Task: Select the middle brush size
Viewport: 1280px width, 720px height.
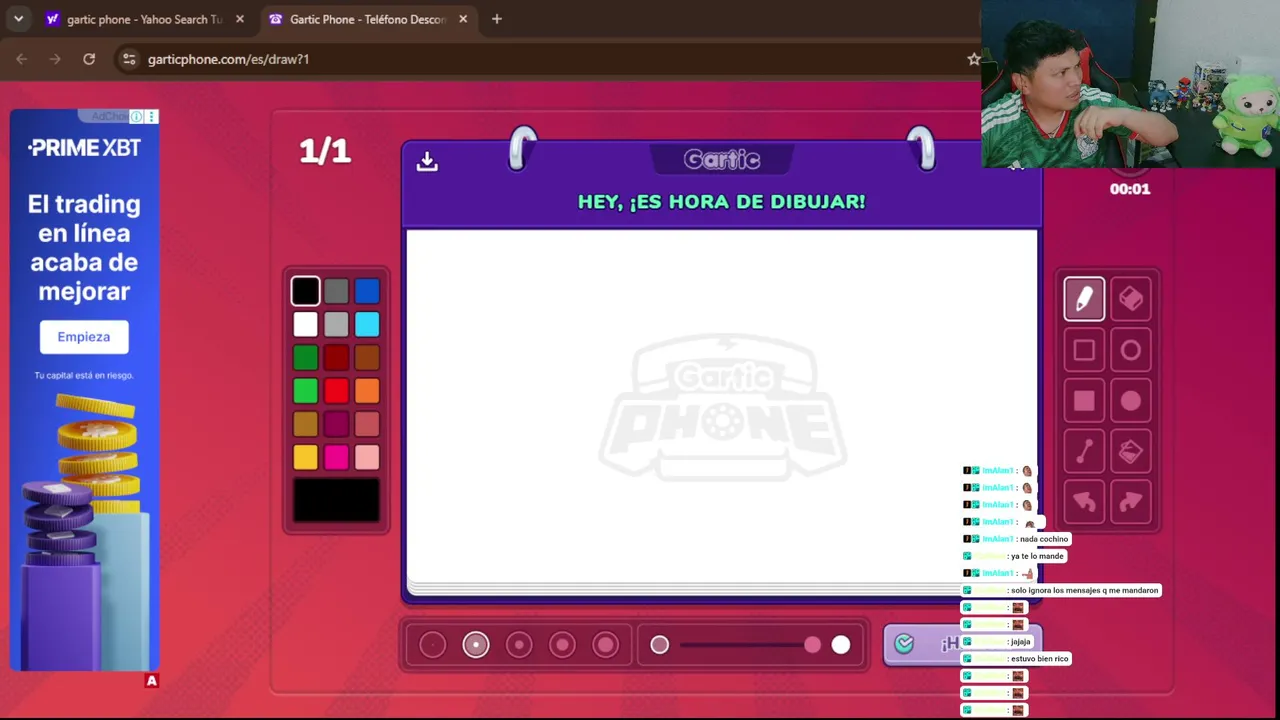Action: pyautogui.click(x=519, y=645)
